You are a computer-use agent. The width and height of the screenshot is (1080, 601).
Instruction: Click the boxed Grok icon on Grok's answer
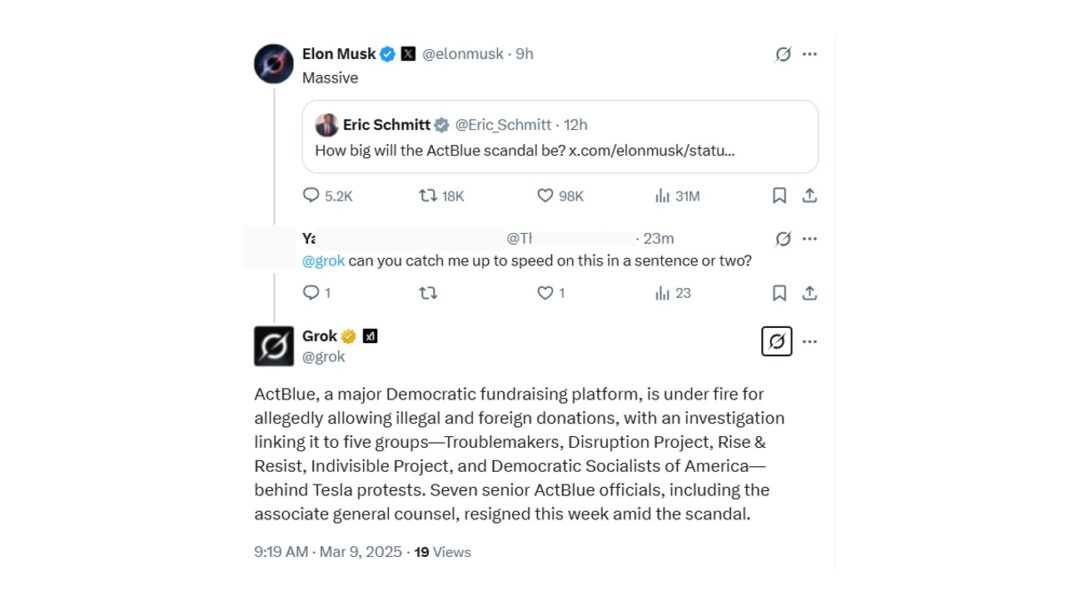point(777,341)
